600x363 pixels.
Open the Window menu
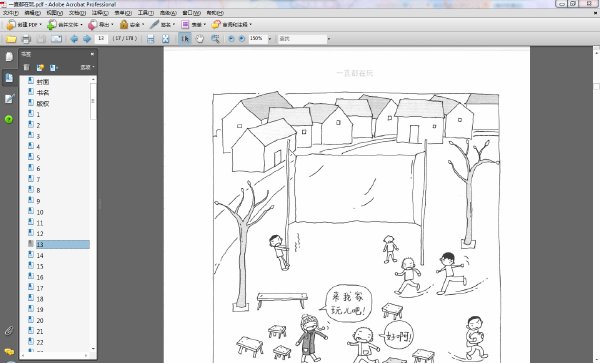point(191,13)
